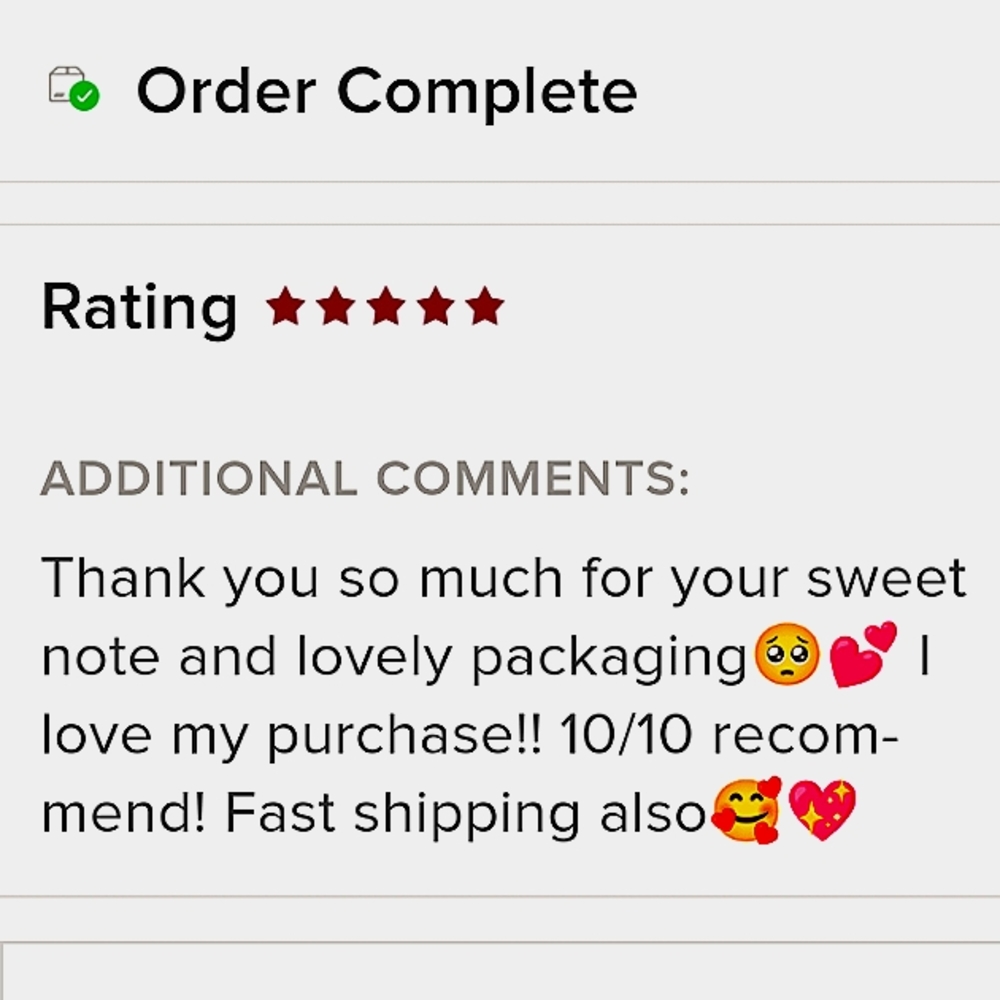The height and width of the screenshot is (1000, 1000).
Task: Click the 'Fast shipping also' text
Action: (466, 815)
